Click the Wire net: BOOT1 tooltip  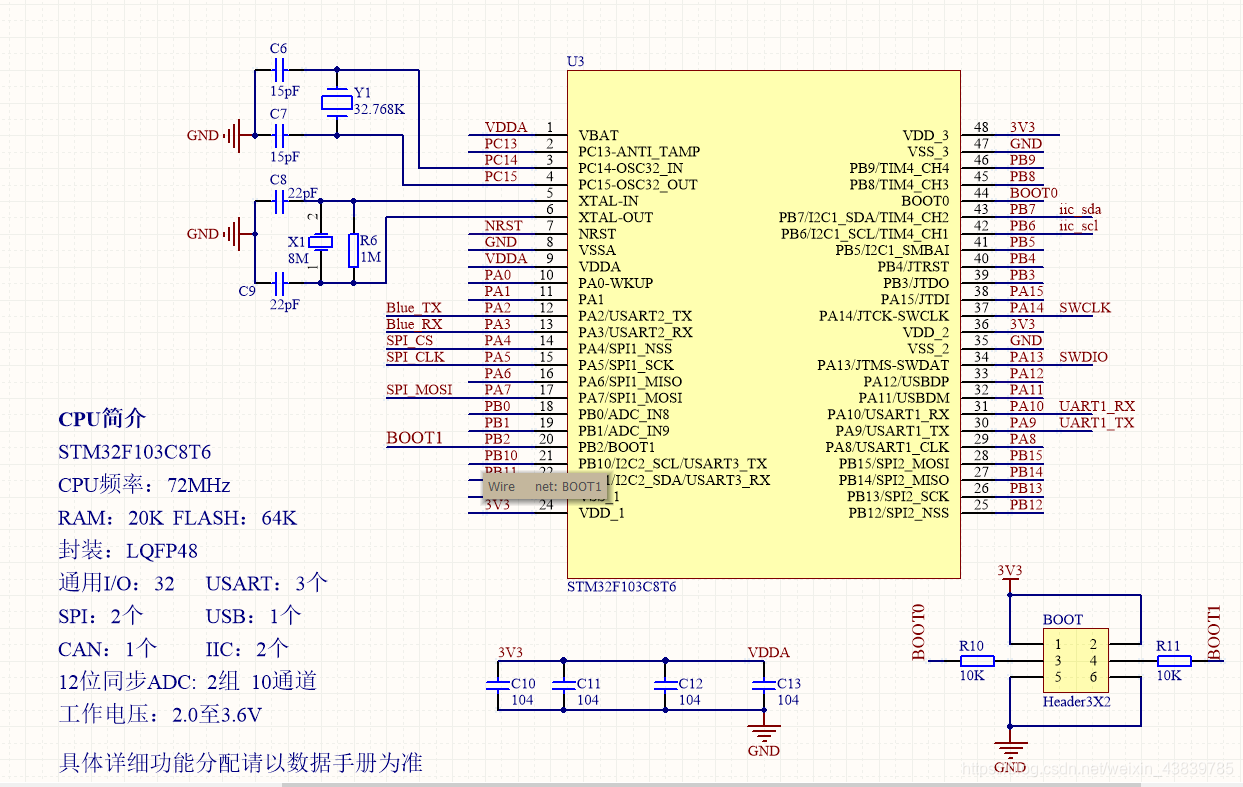(545, 486)
